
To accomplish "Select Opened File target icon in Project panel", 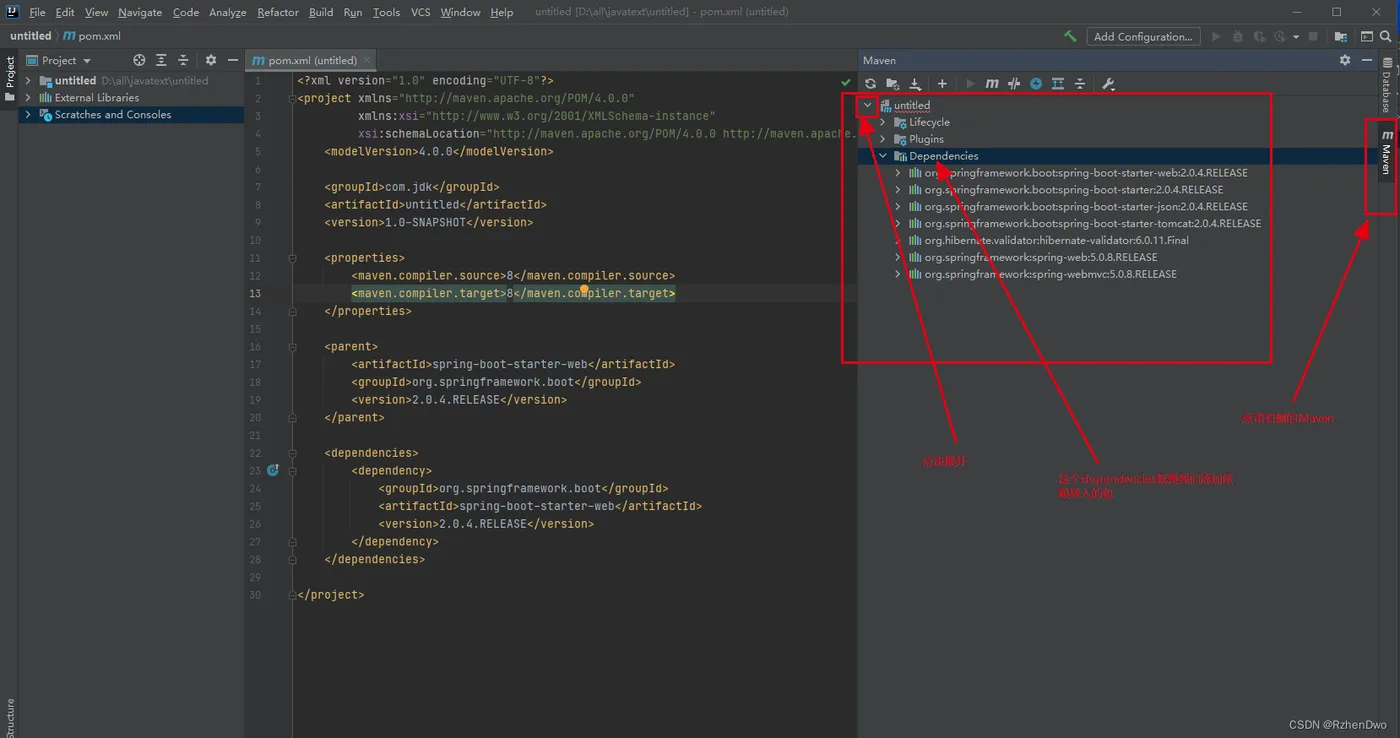I will (x=139, y=60).
